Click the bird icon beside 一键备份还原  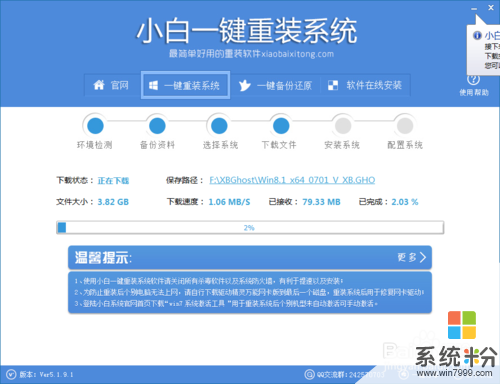click(245, 85)
